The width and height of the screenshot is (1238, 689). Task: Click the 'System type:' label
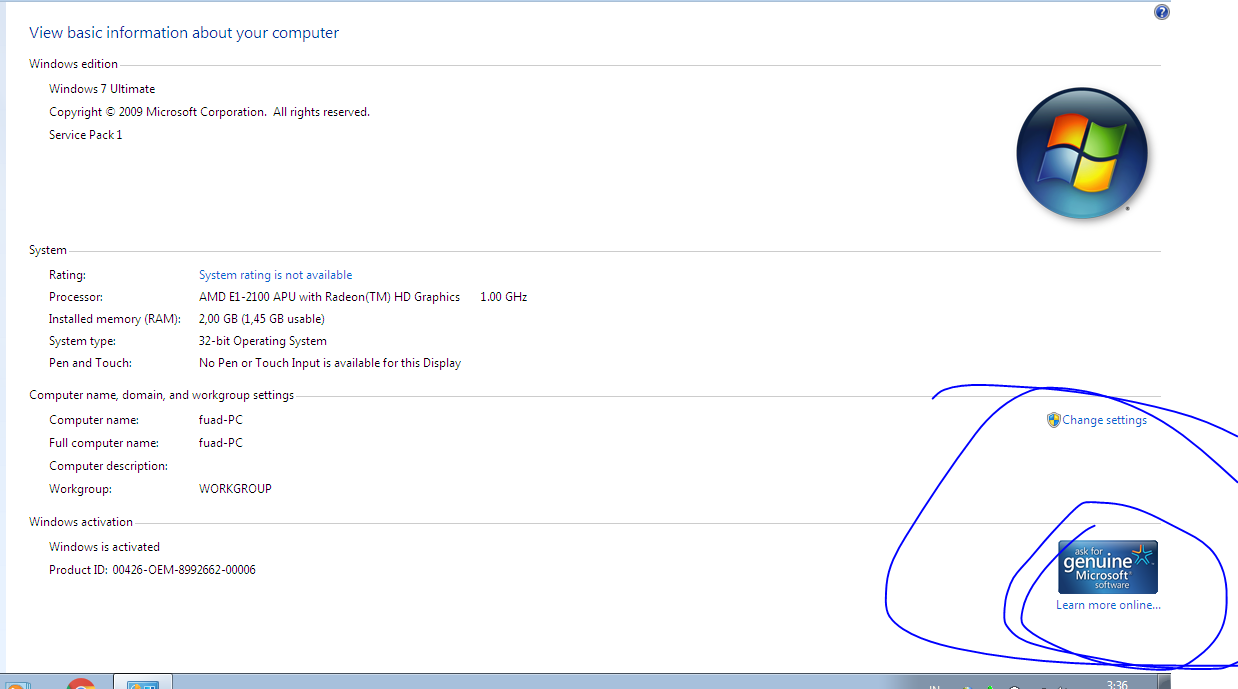pyautogui.click(x=80, y=341)
